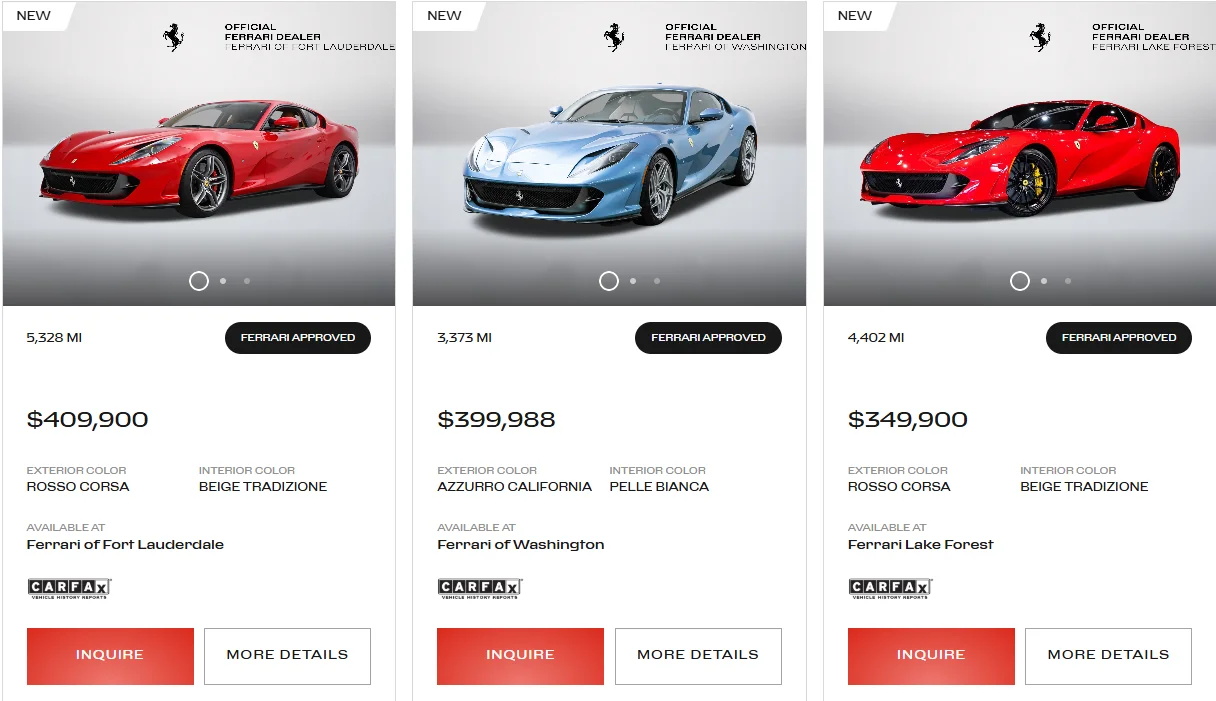Image resolution: width=1216 pixels, height=701 pixels.
Task: Open CARFAX report for Fort Lauderdale Ferrari
Action: [x=70, y=589]
